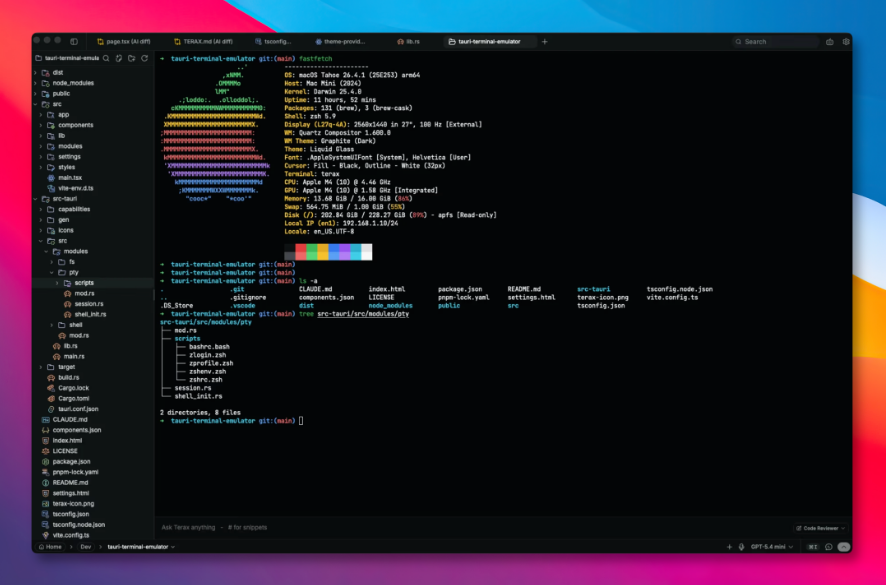The height and width of the screenshot is (585, 886).
Task: Click the React icon beside main.tsx
Action: (51, 177)
